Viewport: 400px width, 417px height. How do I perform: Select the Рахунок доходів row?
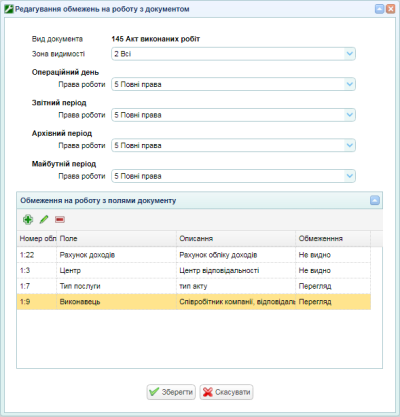[x=194, y=255]
